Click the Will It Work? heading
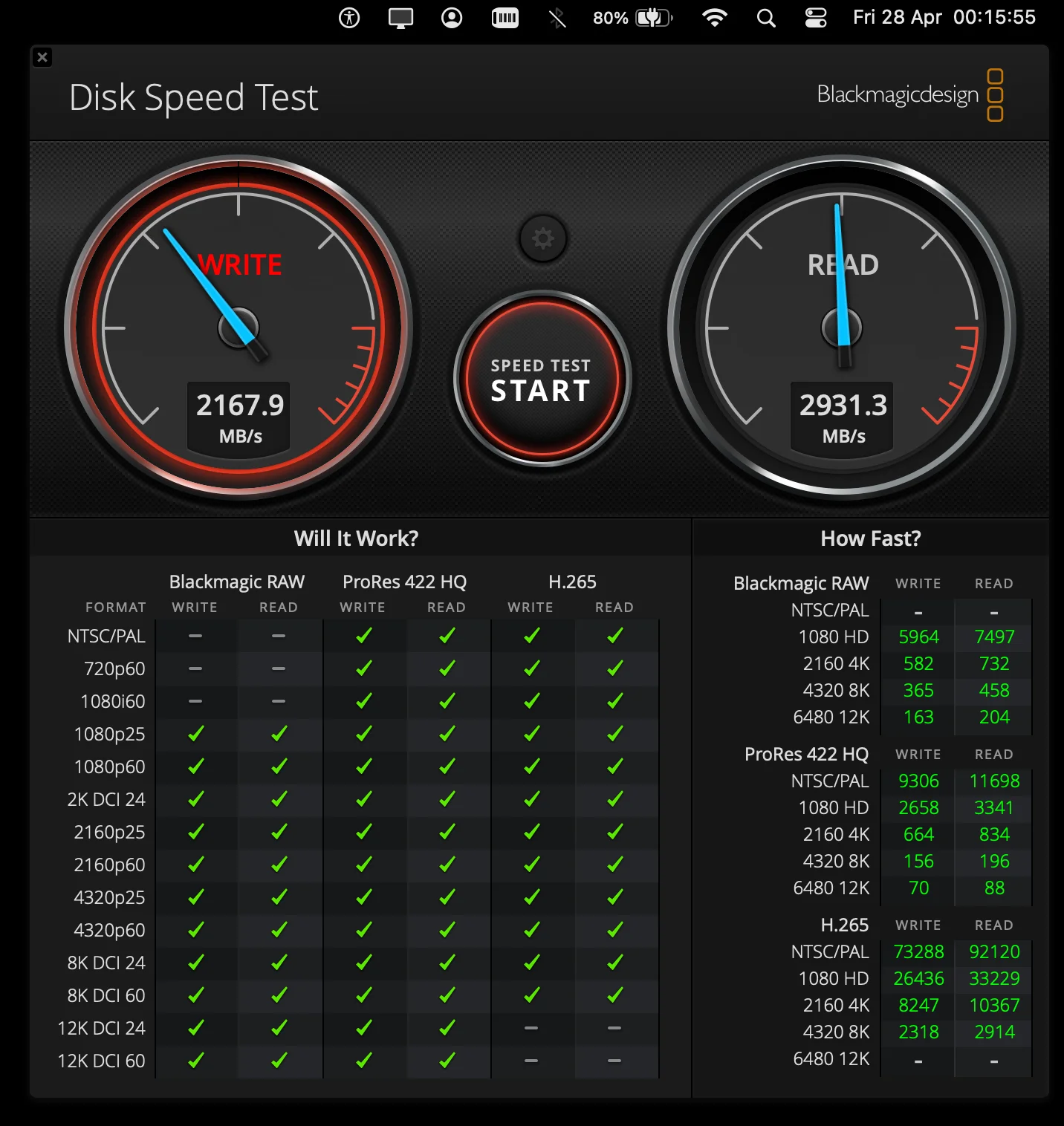 356,538
